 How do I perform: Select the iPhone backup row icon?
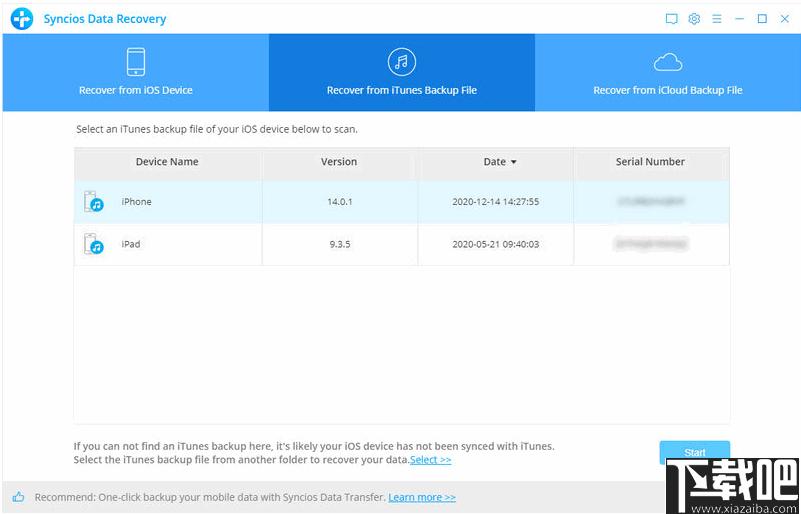pyautogui.click(x=93, y=202)
